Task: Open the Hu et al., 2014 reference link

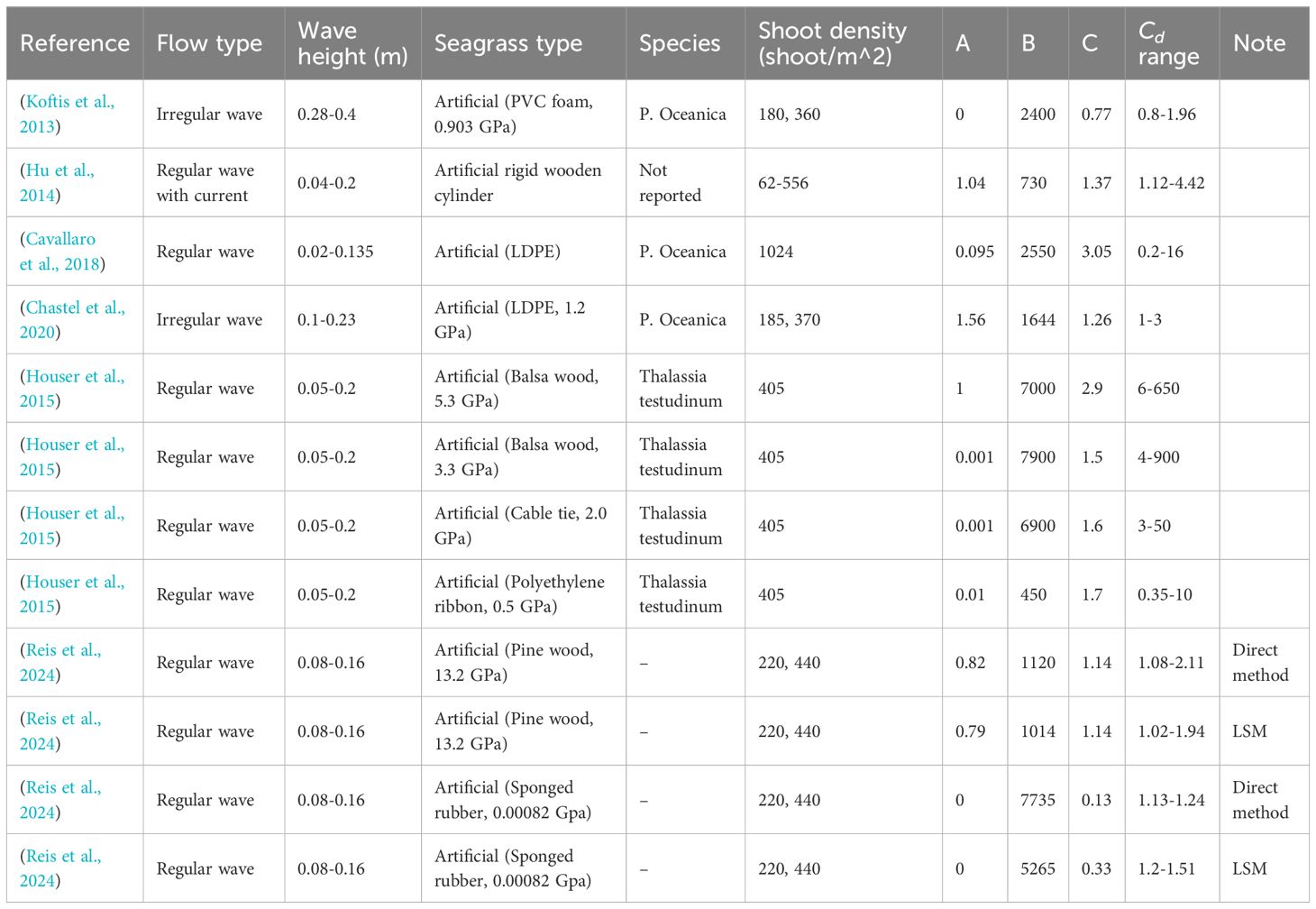Action: tap(59, 170)
